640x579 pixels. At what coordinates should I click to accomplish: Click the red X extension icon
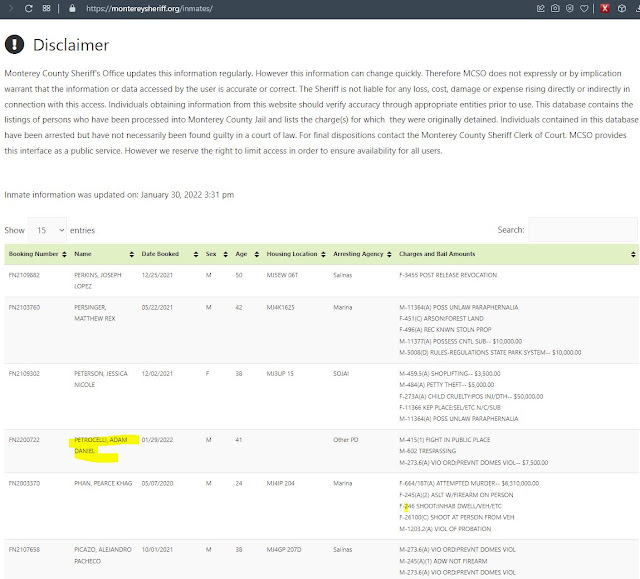click(x=605, y=8)
